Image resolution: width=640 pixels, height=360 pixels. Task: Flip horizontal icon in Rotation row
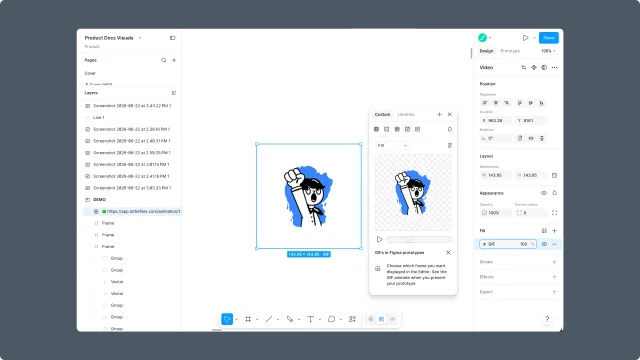531,138
